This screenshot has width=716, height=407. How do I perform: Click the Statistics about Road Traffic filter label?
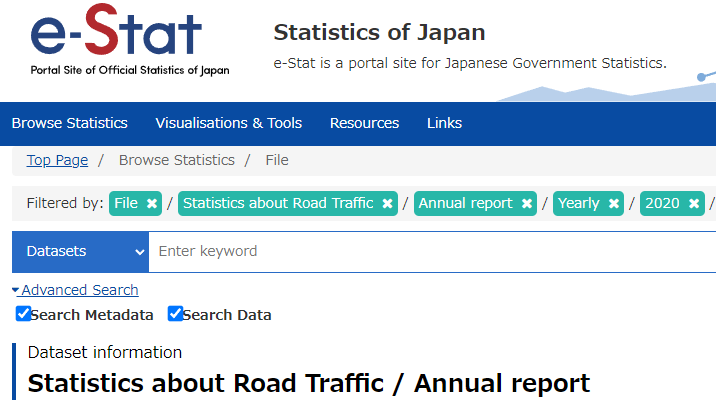click(x=278, y=203)
